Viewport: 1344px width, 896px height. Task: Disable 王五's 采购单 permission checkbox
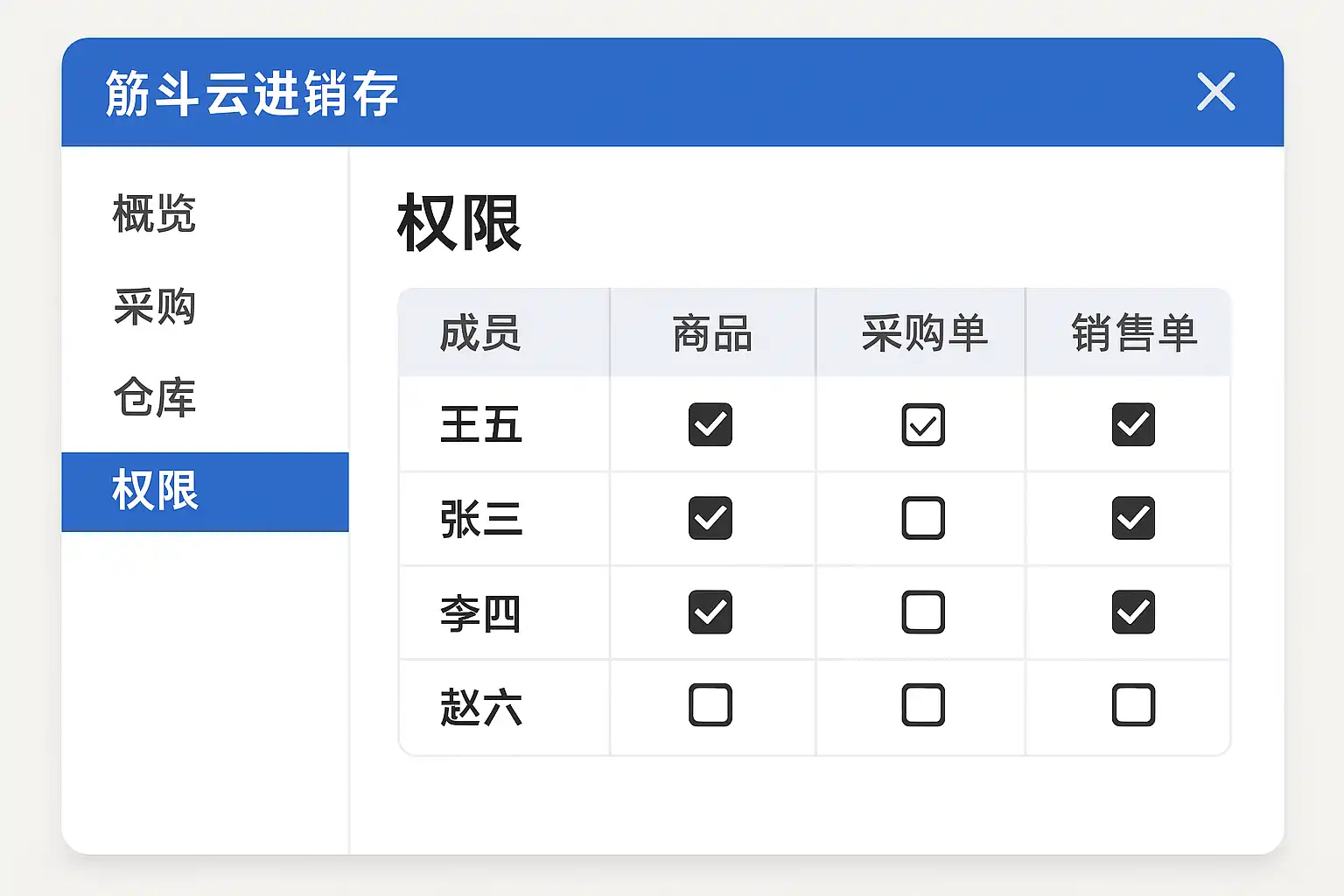click(x=923, y=424)
